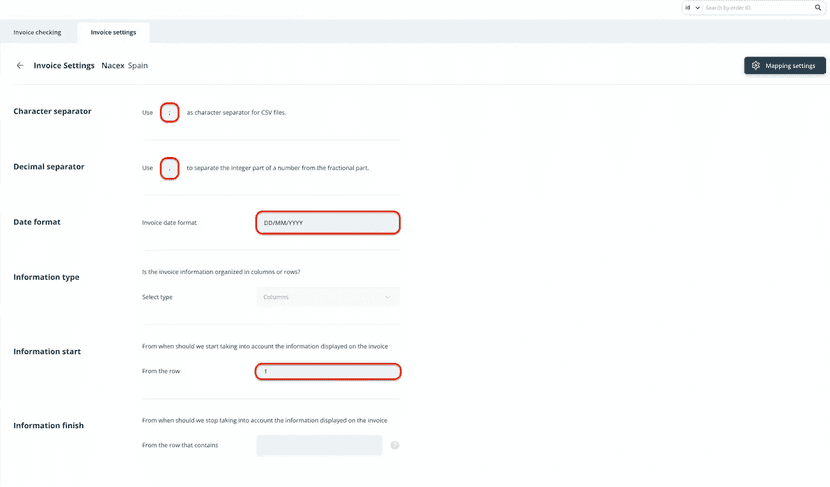Open Mapping settings
This screenshot has width=830, height=487.
[x=784, y=66]
